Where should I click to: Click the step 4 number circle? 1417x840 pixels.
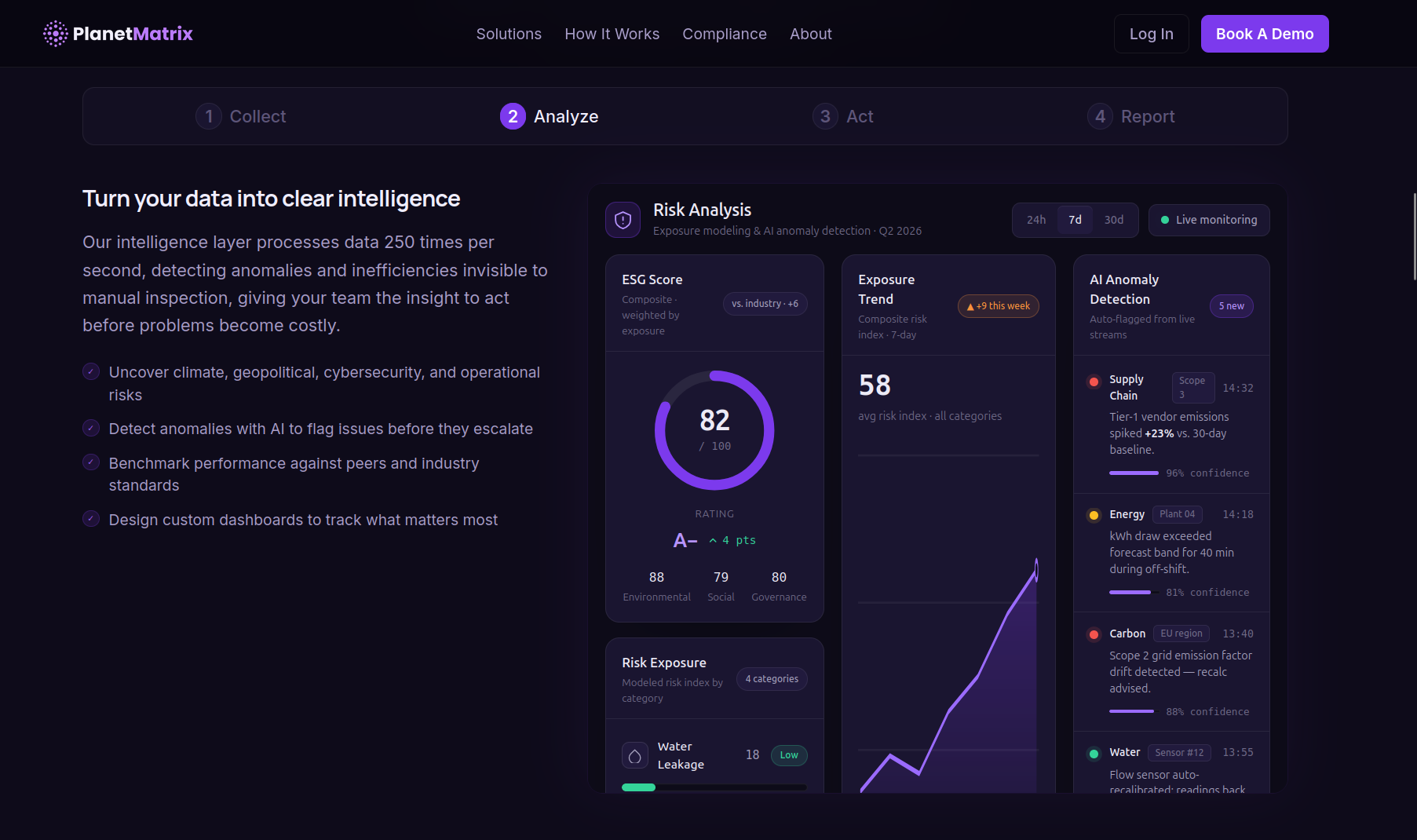click(x=1100, y=116)
